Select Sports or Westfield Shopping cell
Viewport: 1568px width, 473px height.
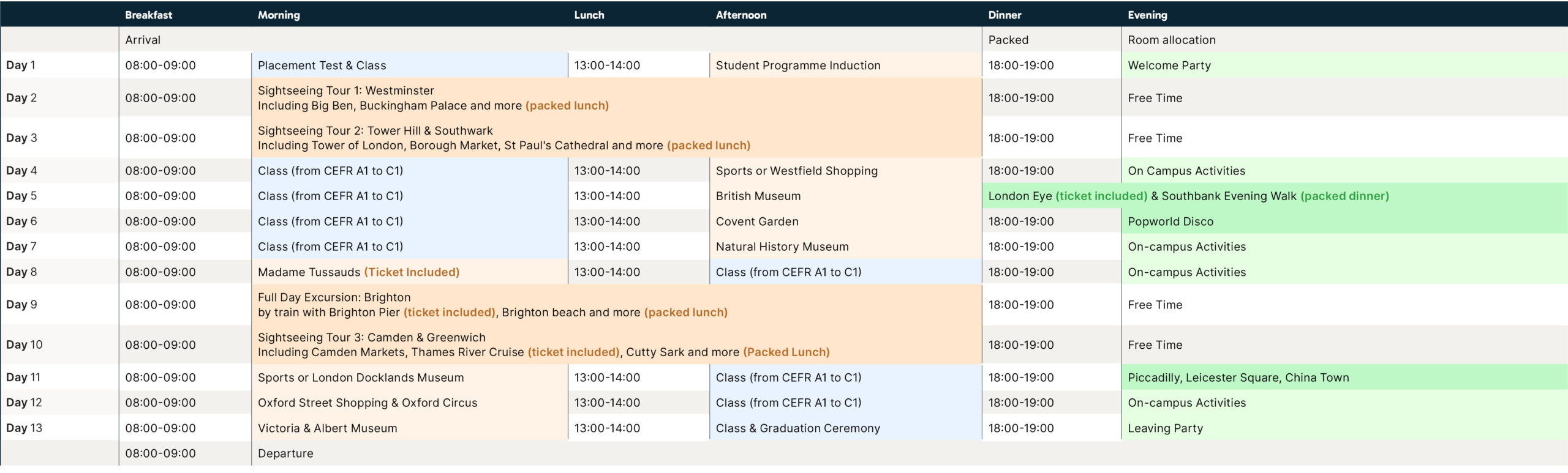pos(796,171)
